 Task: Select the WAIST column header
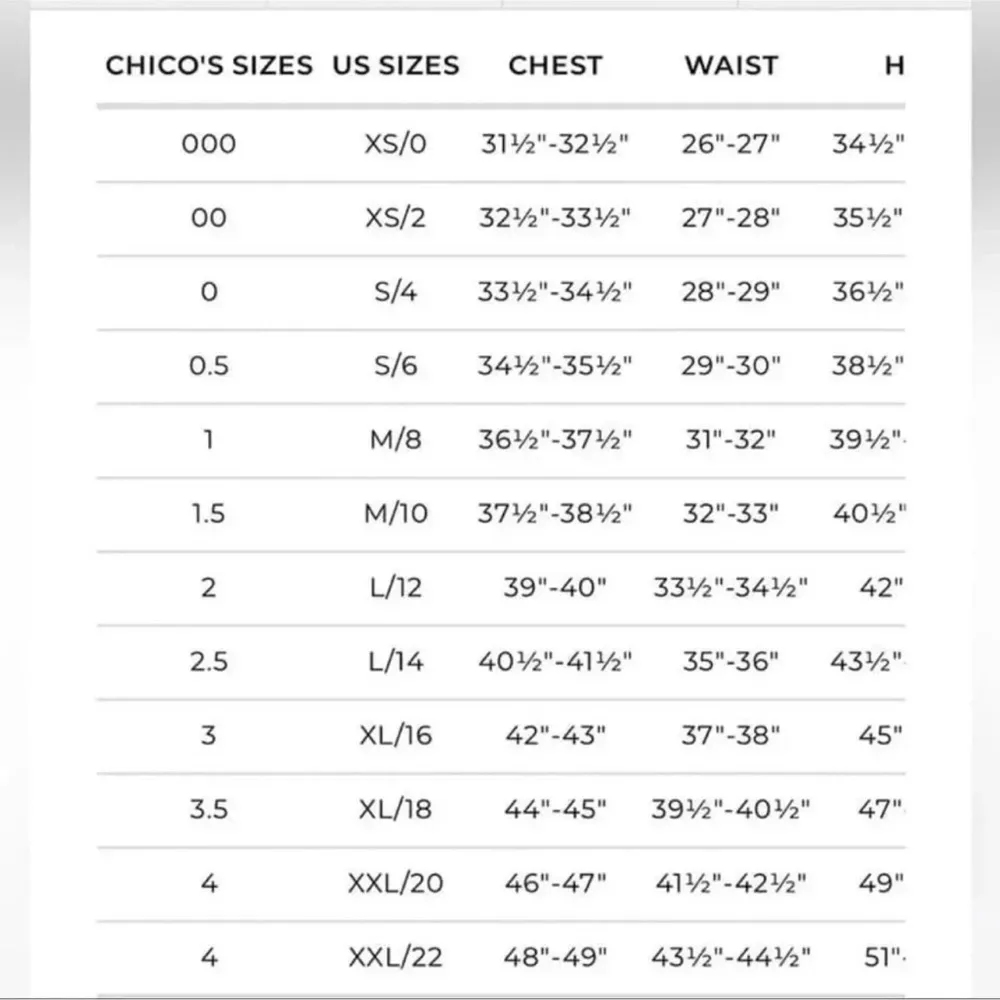731,66
